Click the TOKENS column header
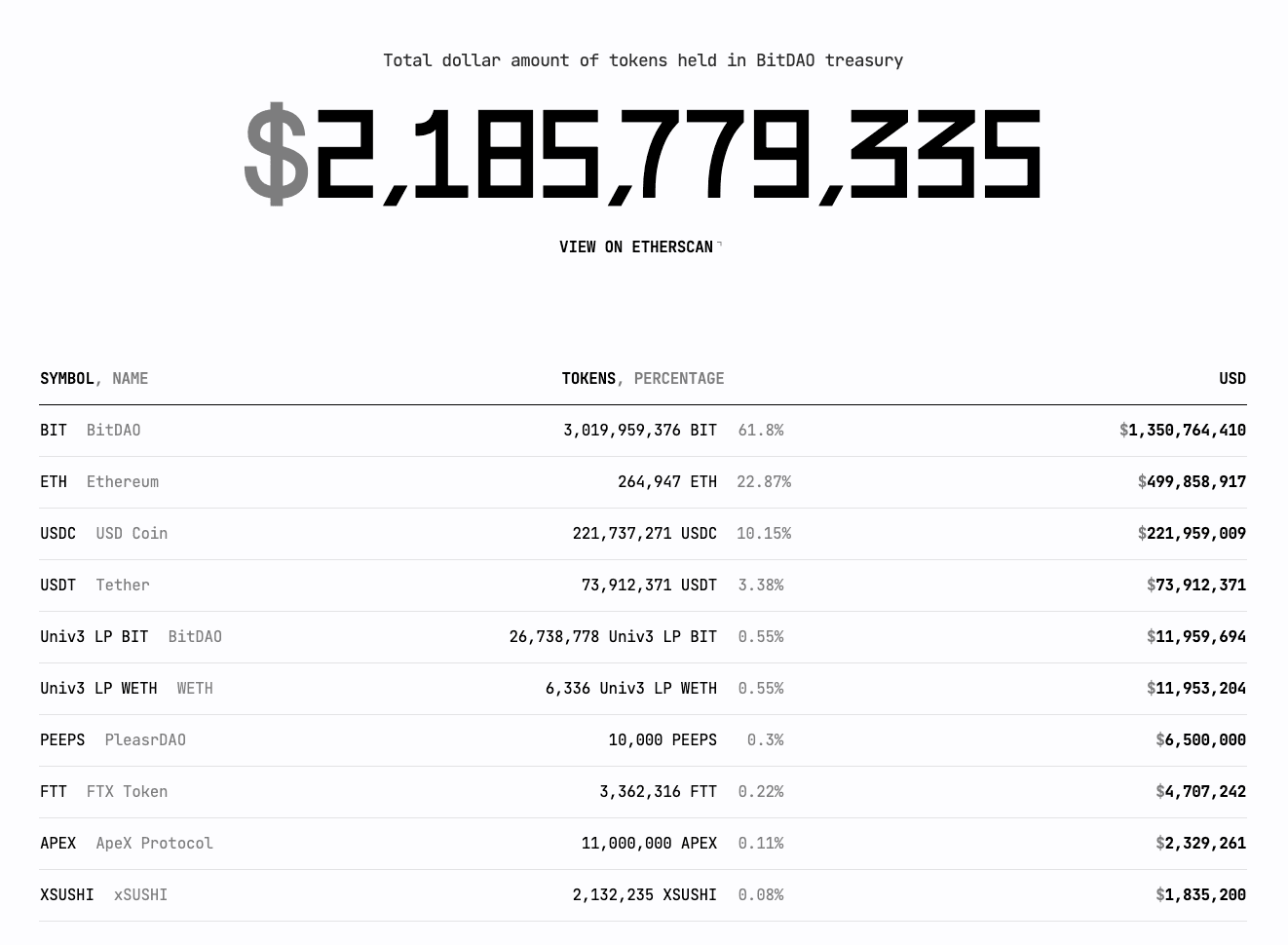 (x=588, y=378)
